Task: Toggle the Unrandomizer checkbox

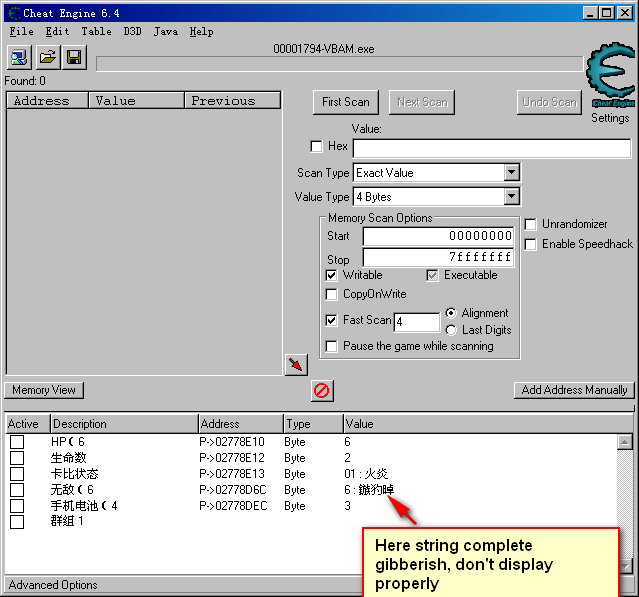Action: (x=531, y=224)
